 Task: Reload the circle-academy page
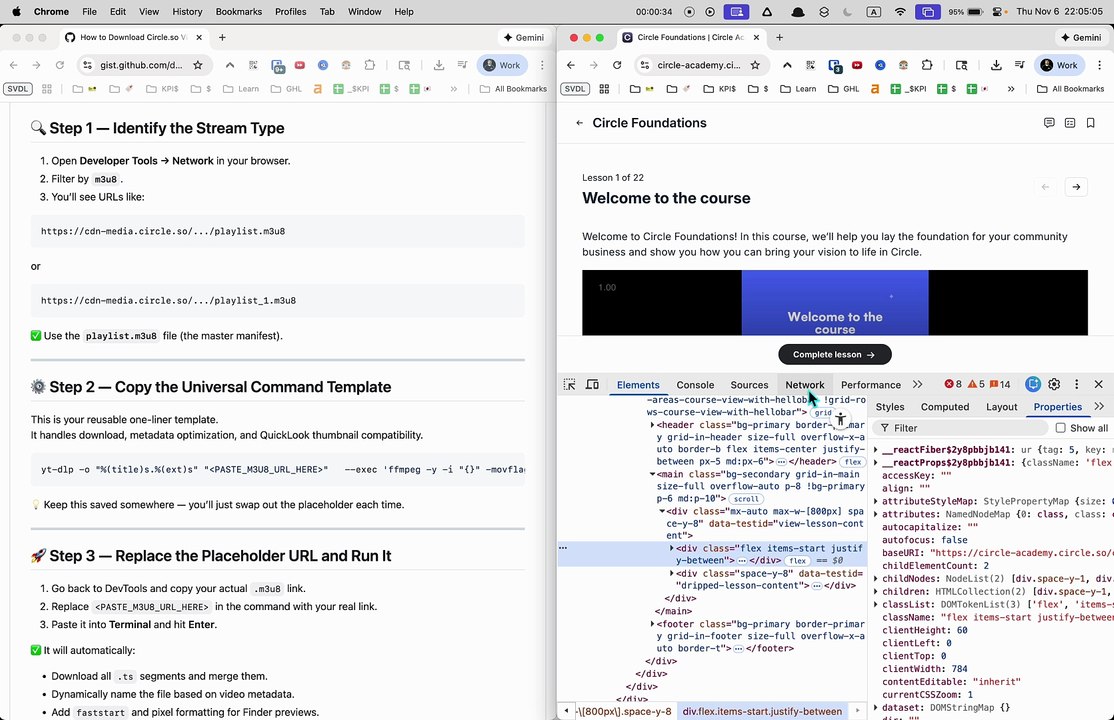(617, 65)
